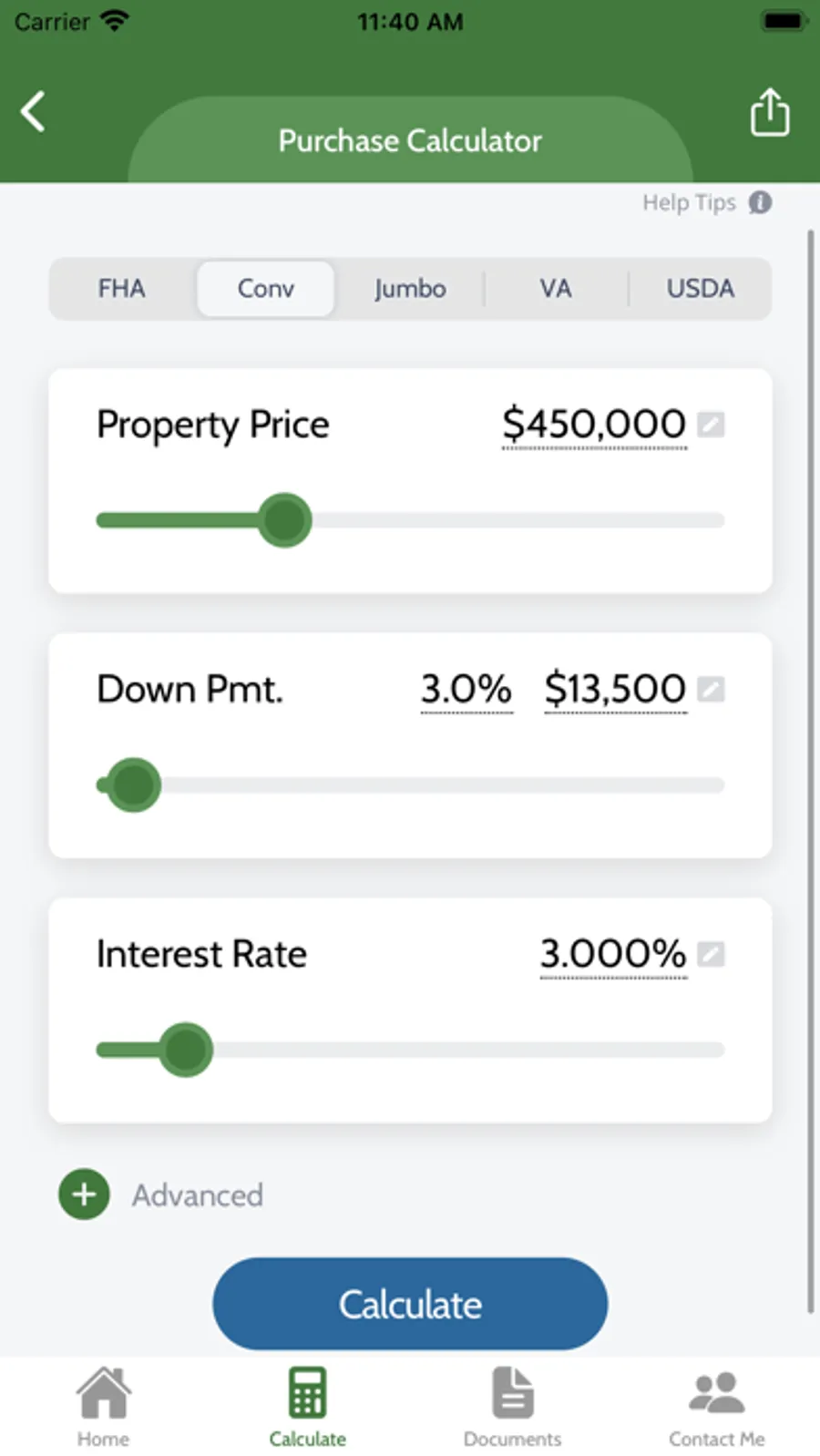Open the Contact Me icon

click(716, 1394)
